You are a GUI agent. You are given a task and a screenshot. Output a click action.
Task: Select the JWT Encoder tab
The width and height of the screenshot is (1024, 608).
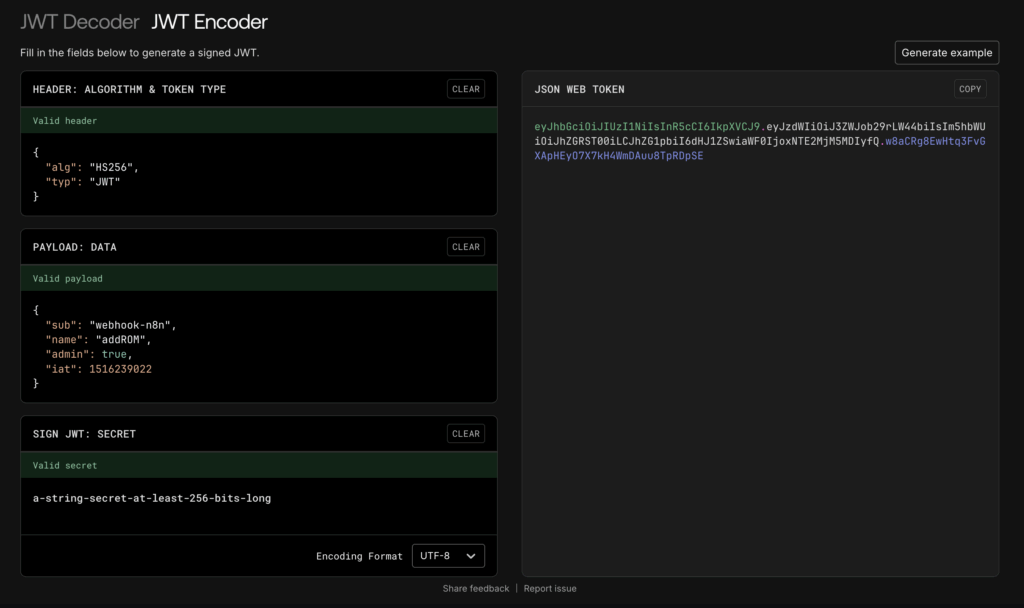209,22
